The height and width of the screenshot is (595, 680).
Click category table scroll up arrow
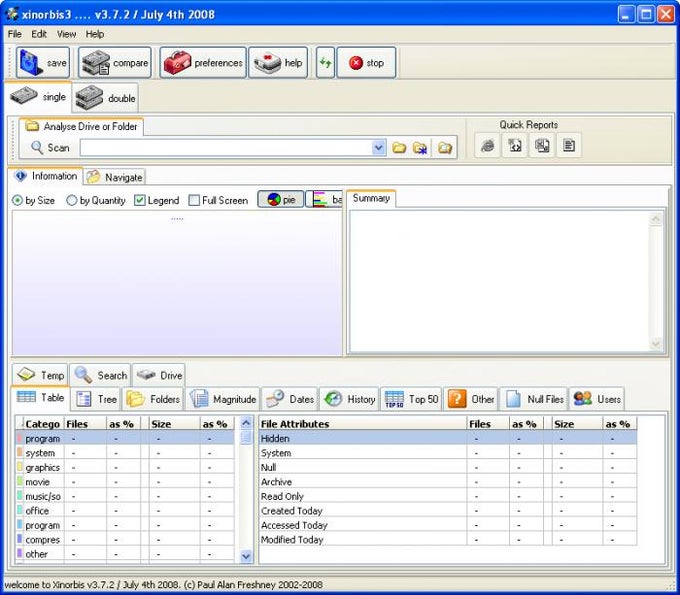click(246, 422)
